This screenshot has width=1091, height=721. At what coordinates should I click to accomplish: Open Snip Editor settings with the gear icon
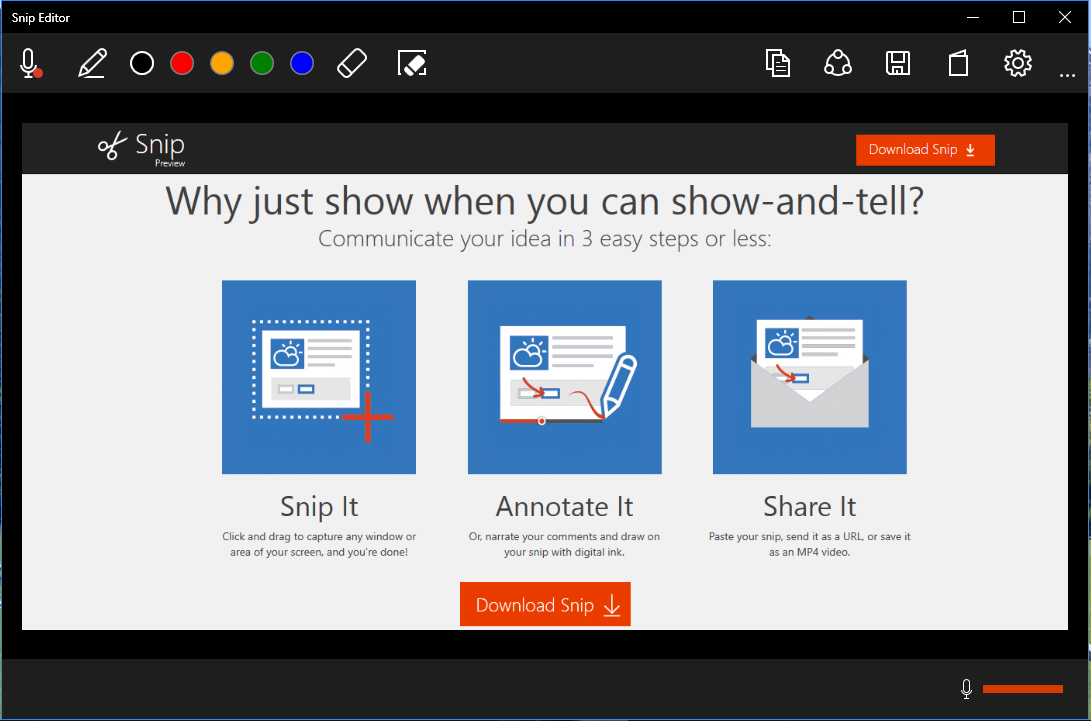pos(1017,62)
